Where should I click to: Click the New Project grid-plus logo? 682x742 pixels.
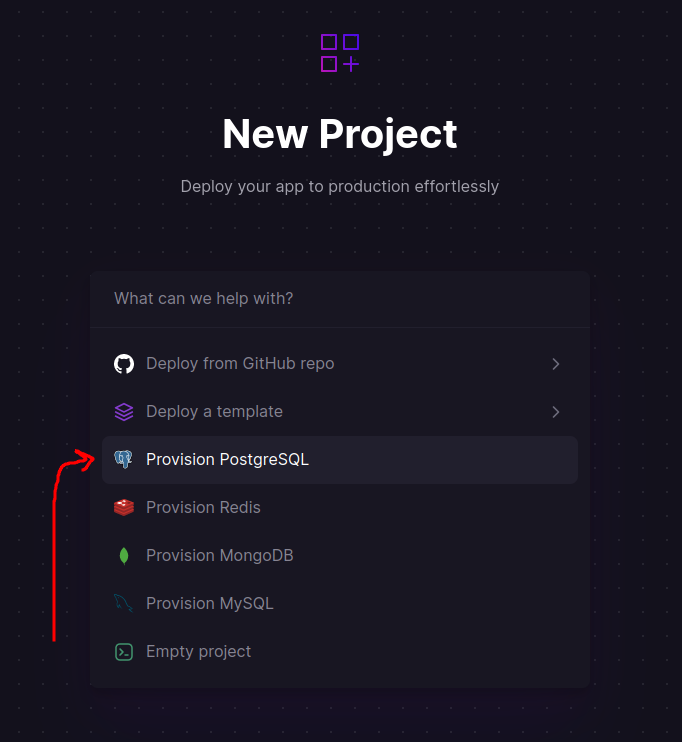[x=340, y=53]
